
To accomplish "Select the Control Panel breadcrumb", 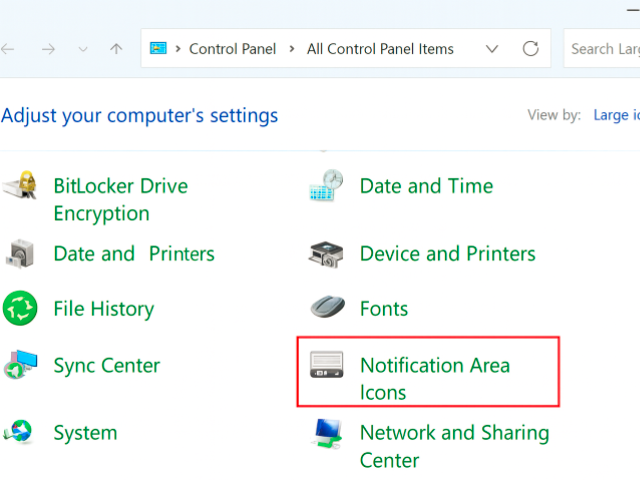I will point(232,48).
